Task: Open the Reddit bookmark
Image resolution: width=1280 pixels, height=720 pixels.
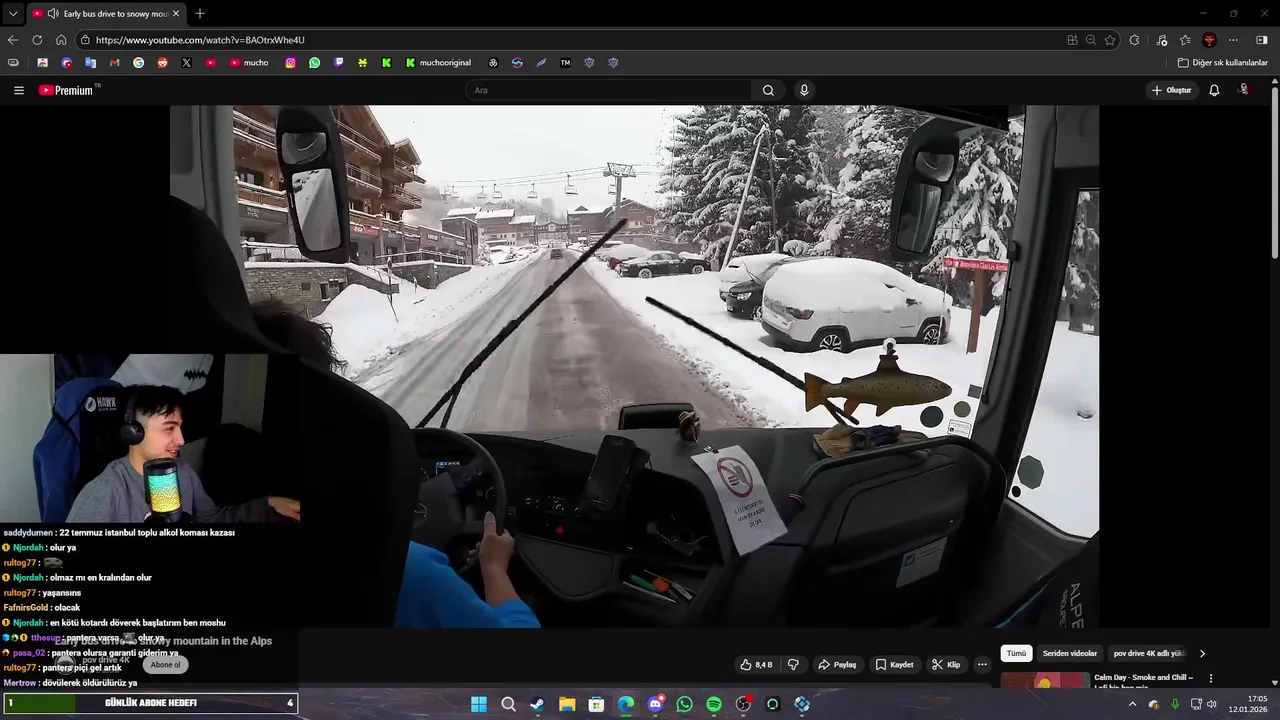Action: (162, 62)
